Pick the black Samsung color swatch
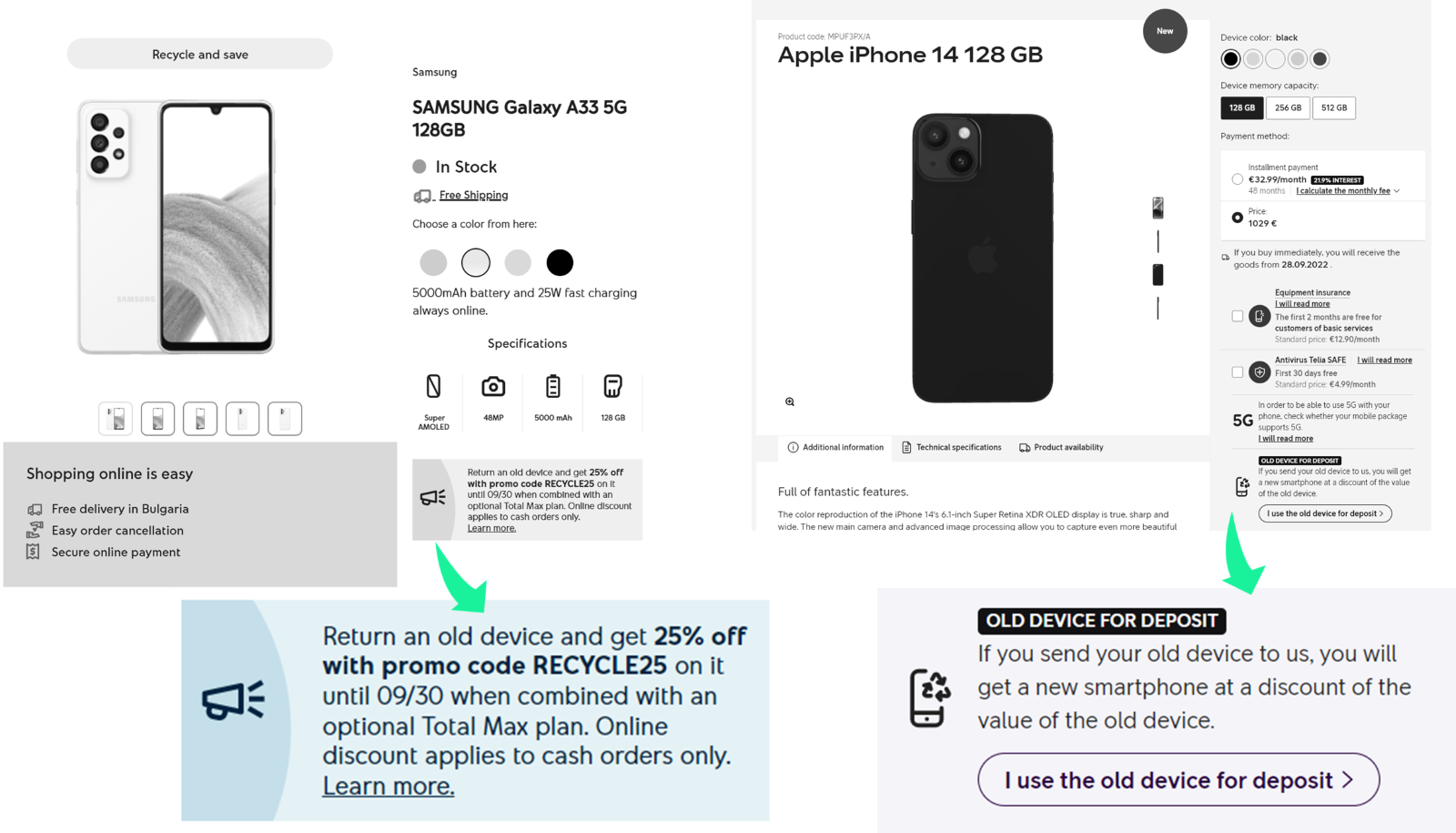 tap(560, 262)
